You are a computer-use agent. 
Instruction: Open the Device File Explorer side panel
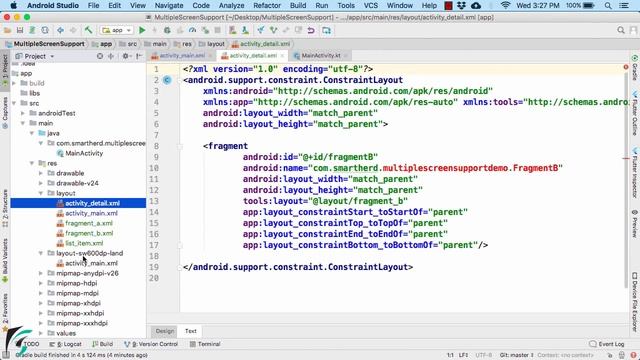tap(635, 302)
